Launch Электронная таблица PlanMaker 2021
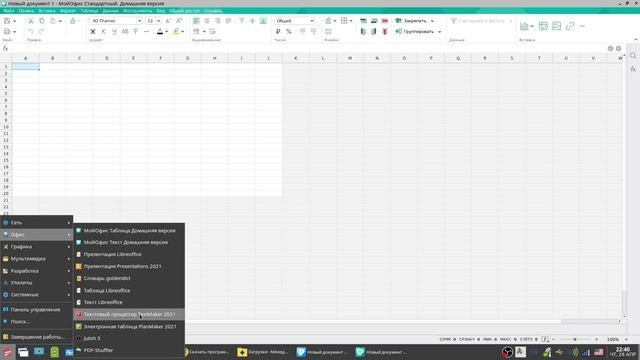This screenshot has width=640, height=360. 129,327
